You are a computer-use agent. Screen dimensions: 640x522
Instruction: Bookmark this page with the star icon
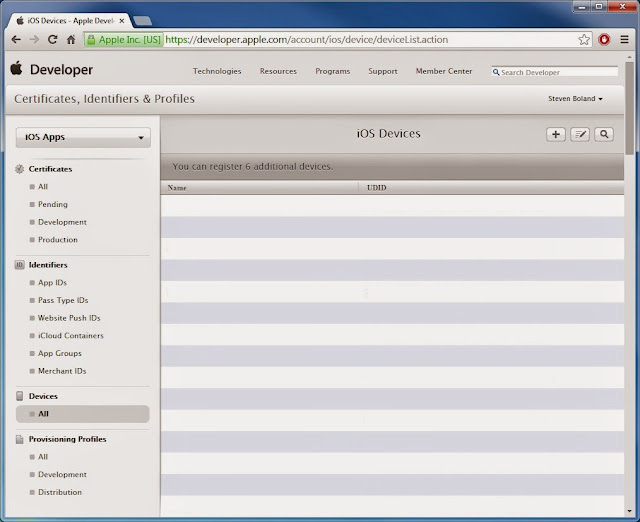(584, 40)
